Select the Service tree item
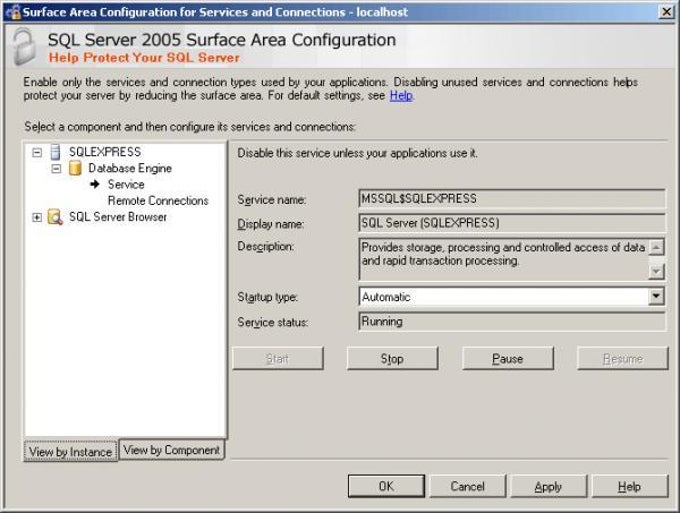The width and height of the screenshot is (680, 513). (126, 184)
